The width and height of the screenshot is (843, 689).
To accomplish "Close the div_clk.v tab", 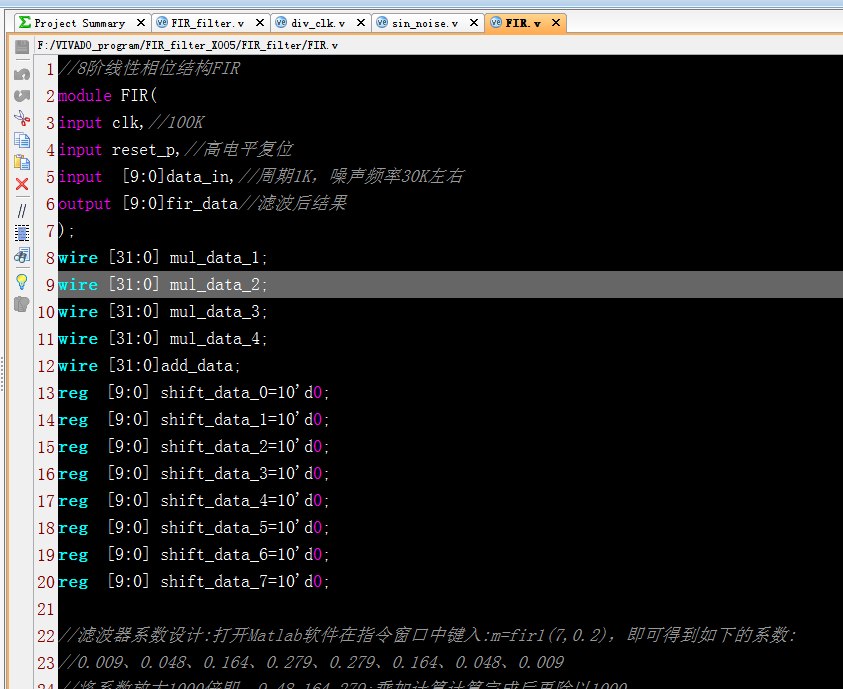I will click(361, 21).
